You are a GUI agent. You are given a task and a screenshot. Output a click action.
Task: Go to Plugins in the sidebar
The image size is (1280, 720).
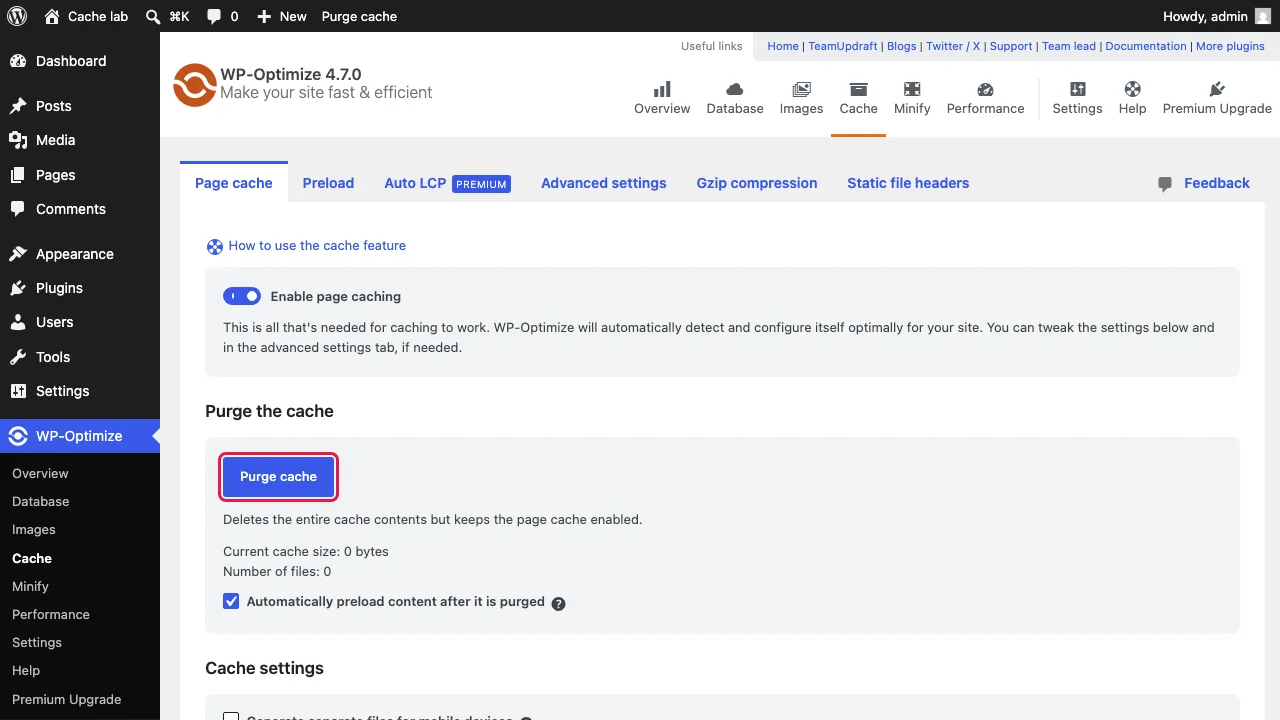[80, 288]
